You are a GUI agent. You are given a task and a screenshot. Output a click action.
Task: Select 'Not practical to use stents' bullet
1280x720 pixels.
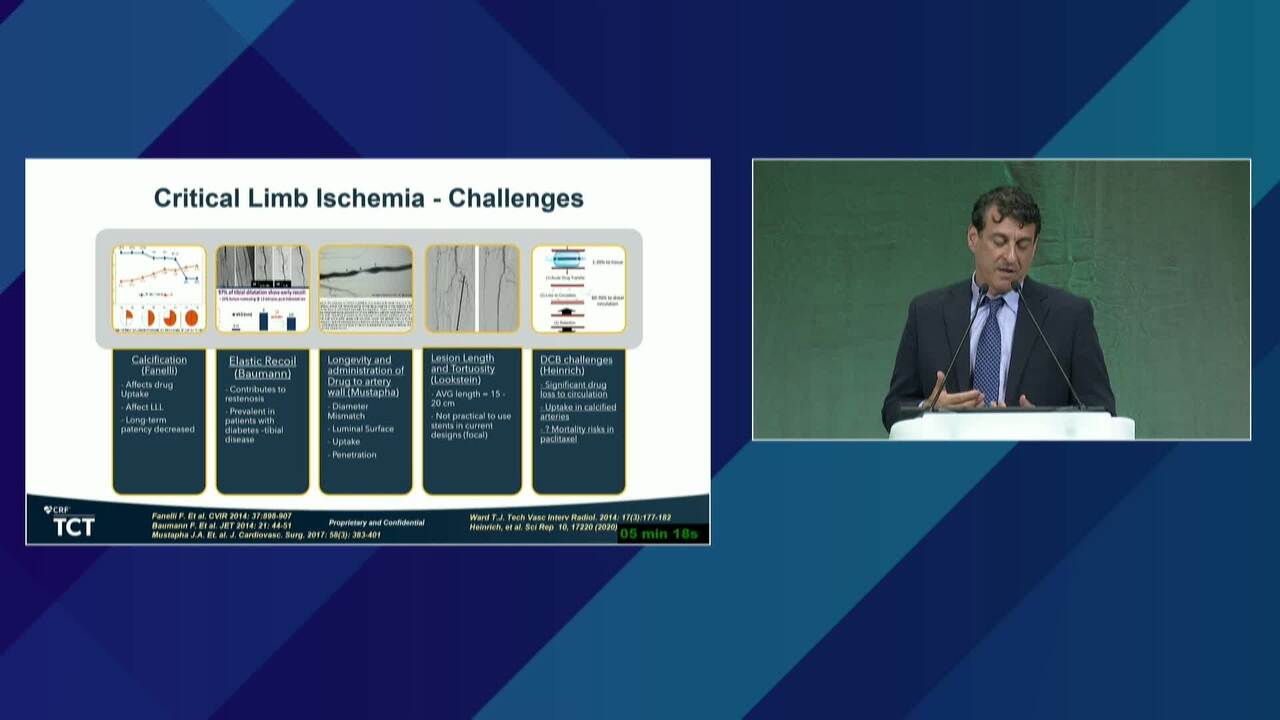tap(471, 425)
